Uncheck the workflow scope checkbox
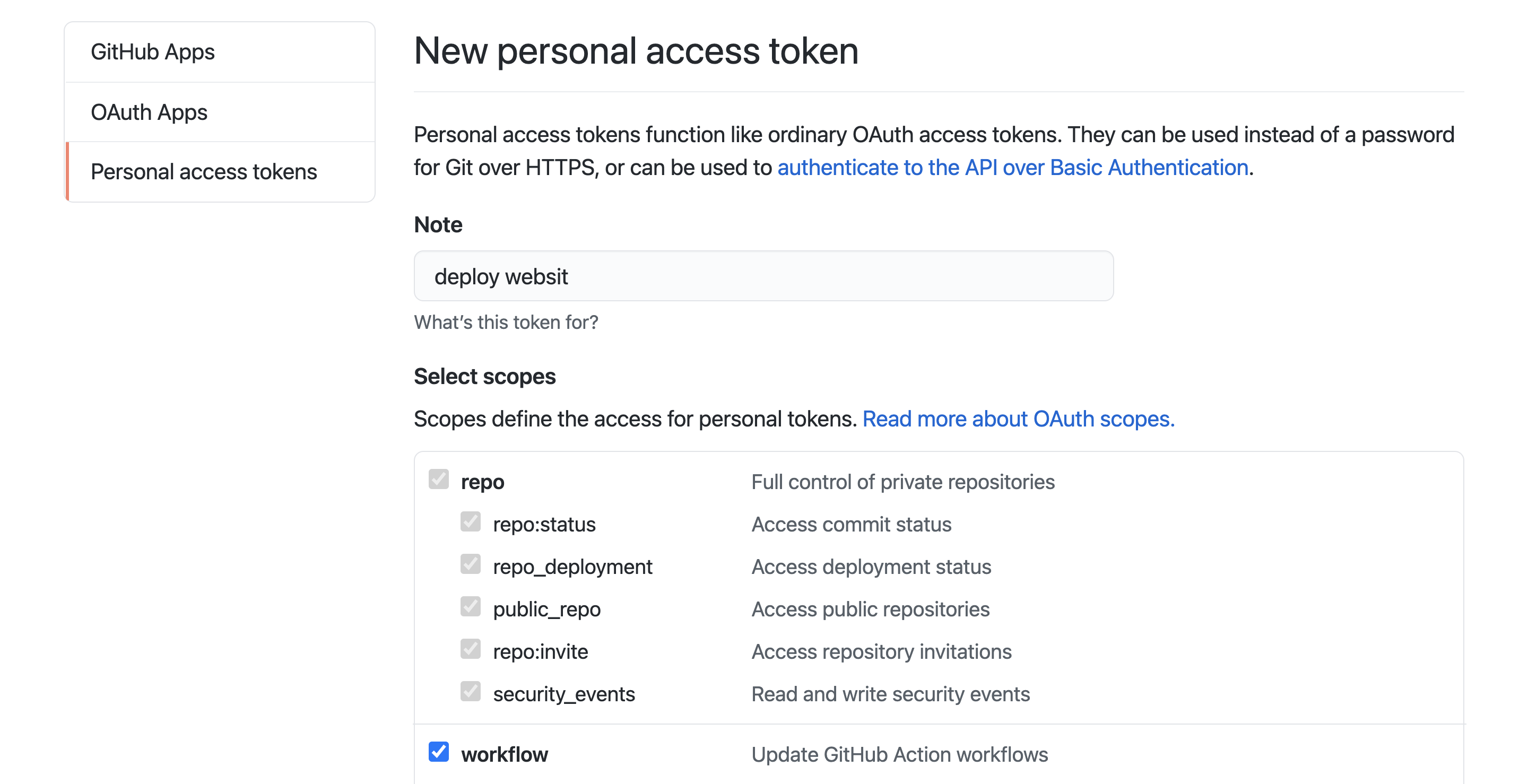Screen dimensions: 1528x784 point(438,753)
